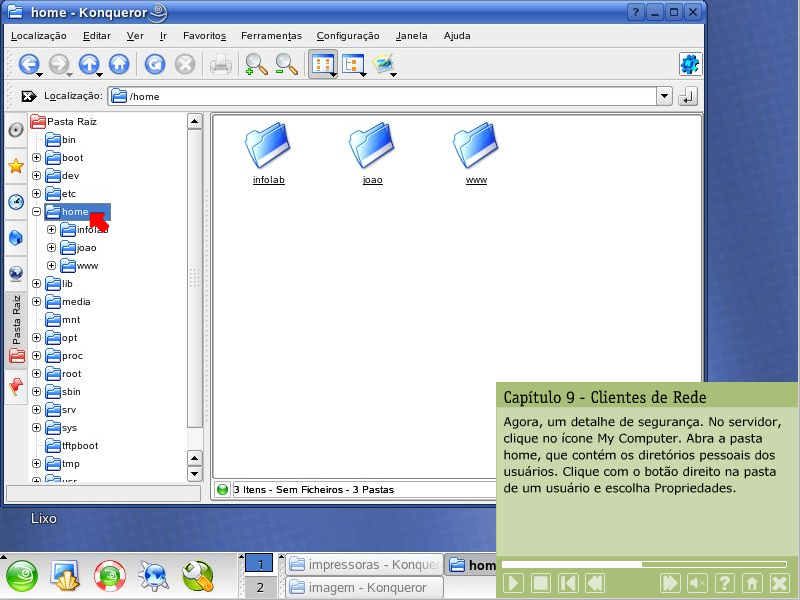Switch to icon view mode
This screenshot has width=800, height=600.
(322, 64)
